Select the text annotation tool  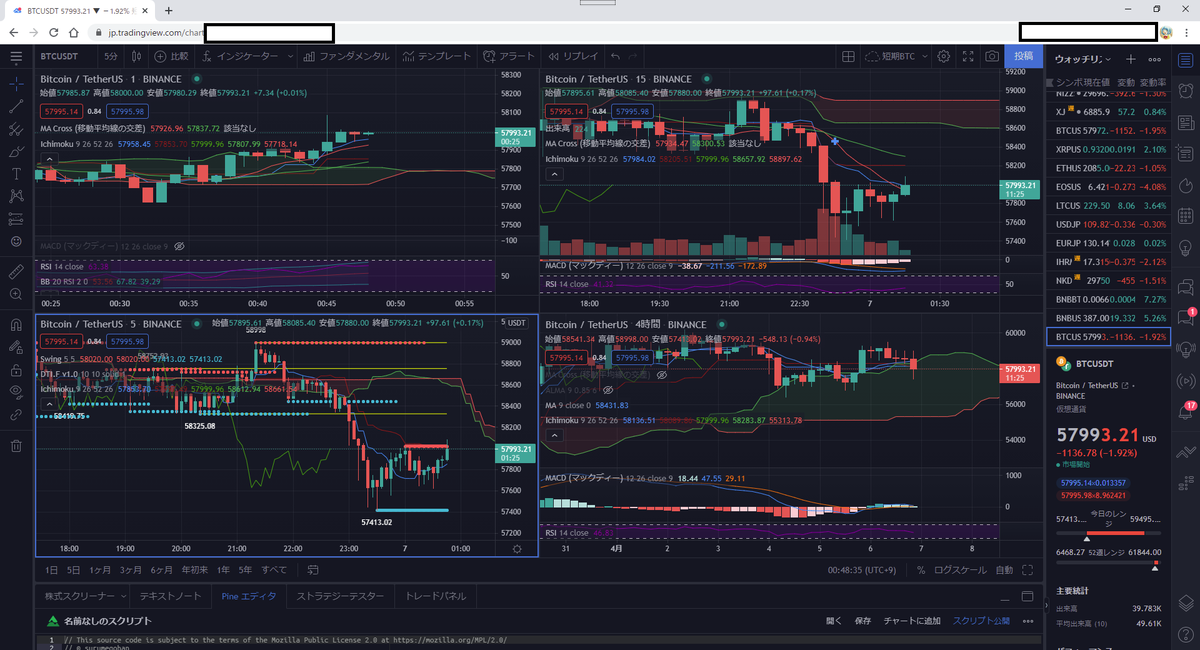pyautogui.click(x=15, y=174)
